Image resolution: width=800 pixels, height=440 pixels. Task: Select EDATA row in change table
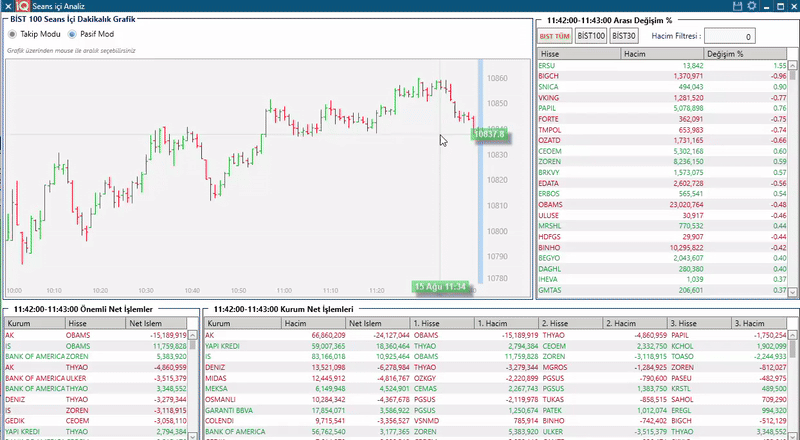662,183
